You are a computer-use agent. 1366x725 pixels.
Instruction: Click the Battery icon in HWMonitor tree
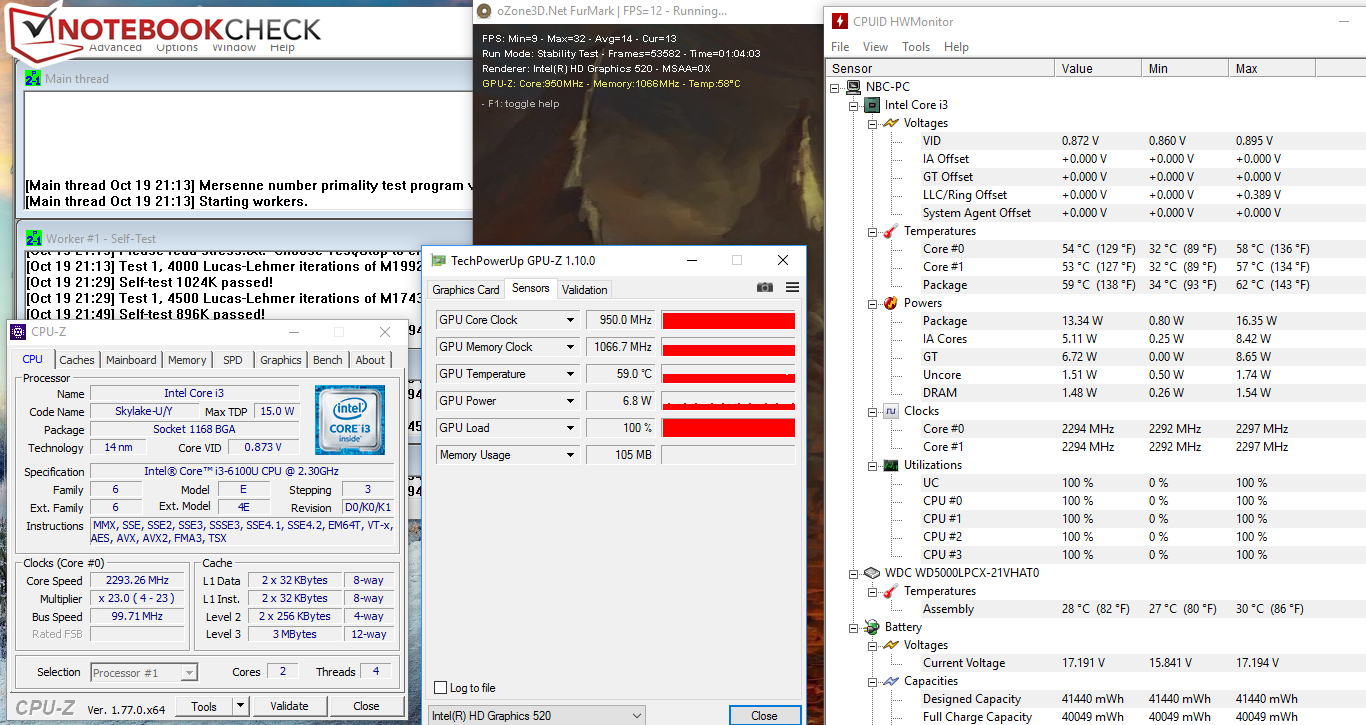pyautogui.click(x=872, y=627)
